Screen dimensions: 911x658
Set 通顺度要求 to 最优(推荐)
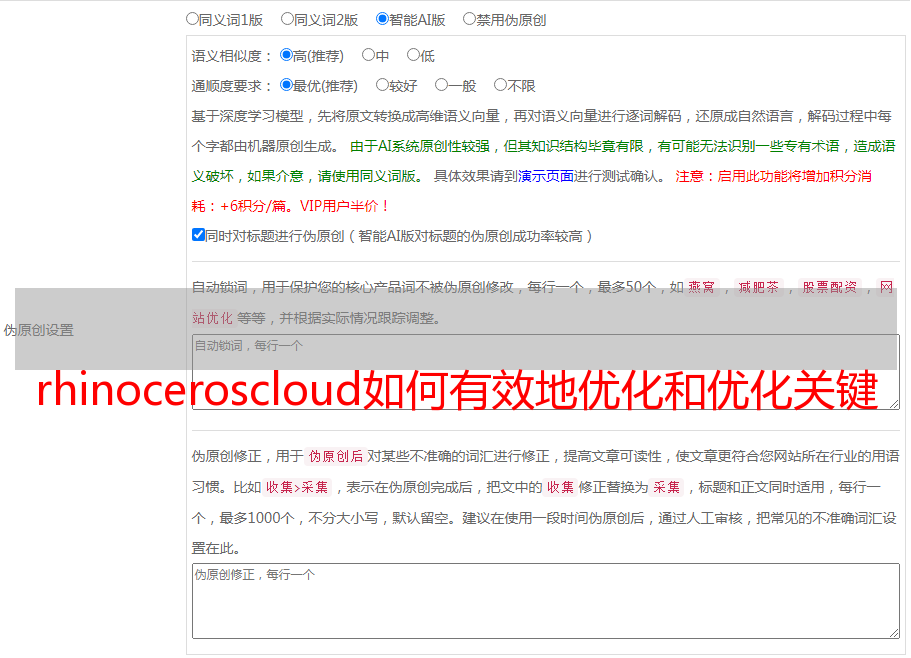pos(286,85)
